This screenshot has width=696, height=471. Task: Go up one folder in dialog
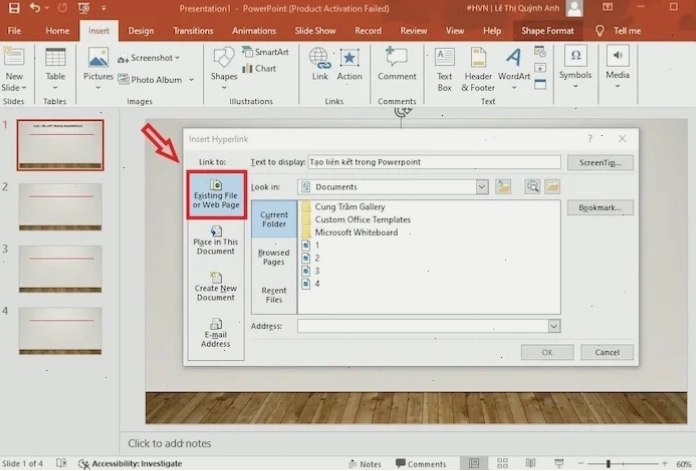pos(503,186)
